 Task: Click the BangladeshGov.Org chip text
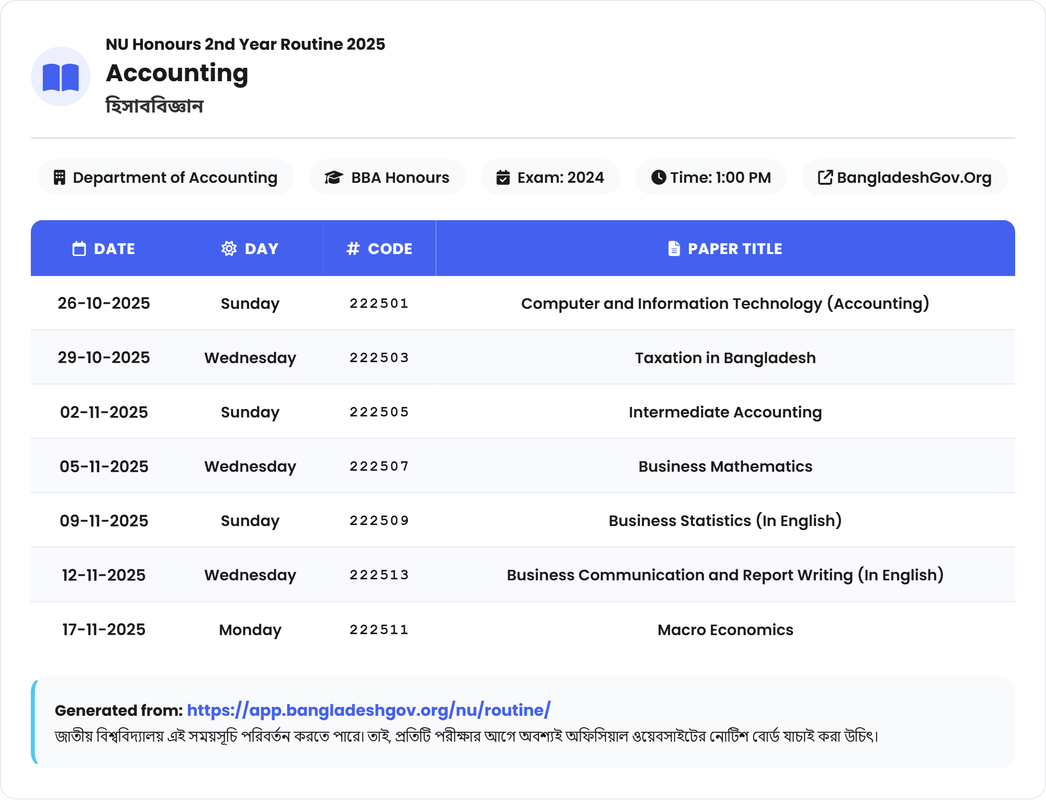[914, 177]
